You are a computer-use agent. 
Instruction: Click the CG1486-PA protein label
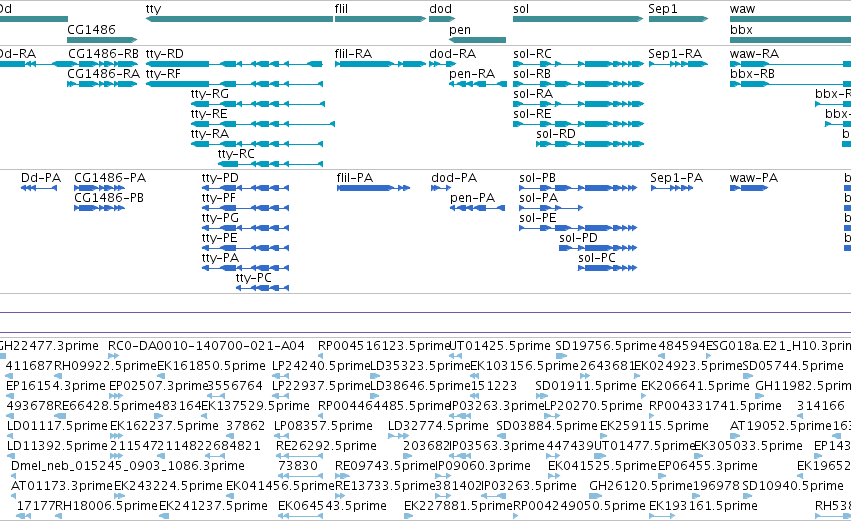click(x=110, y=178)
